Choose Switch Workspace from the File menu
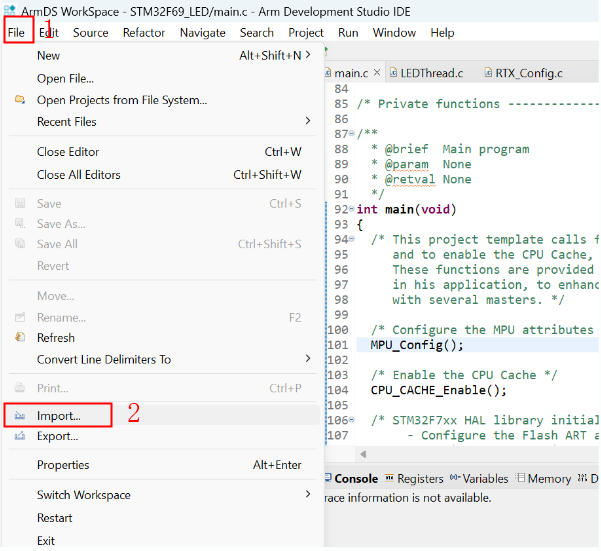 pyautogui.click(x=84, y=495)
